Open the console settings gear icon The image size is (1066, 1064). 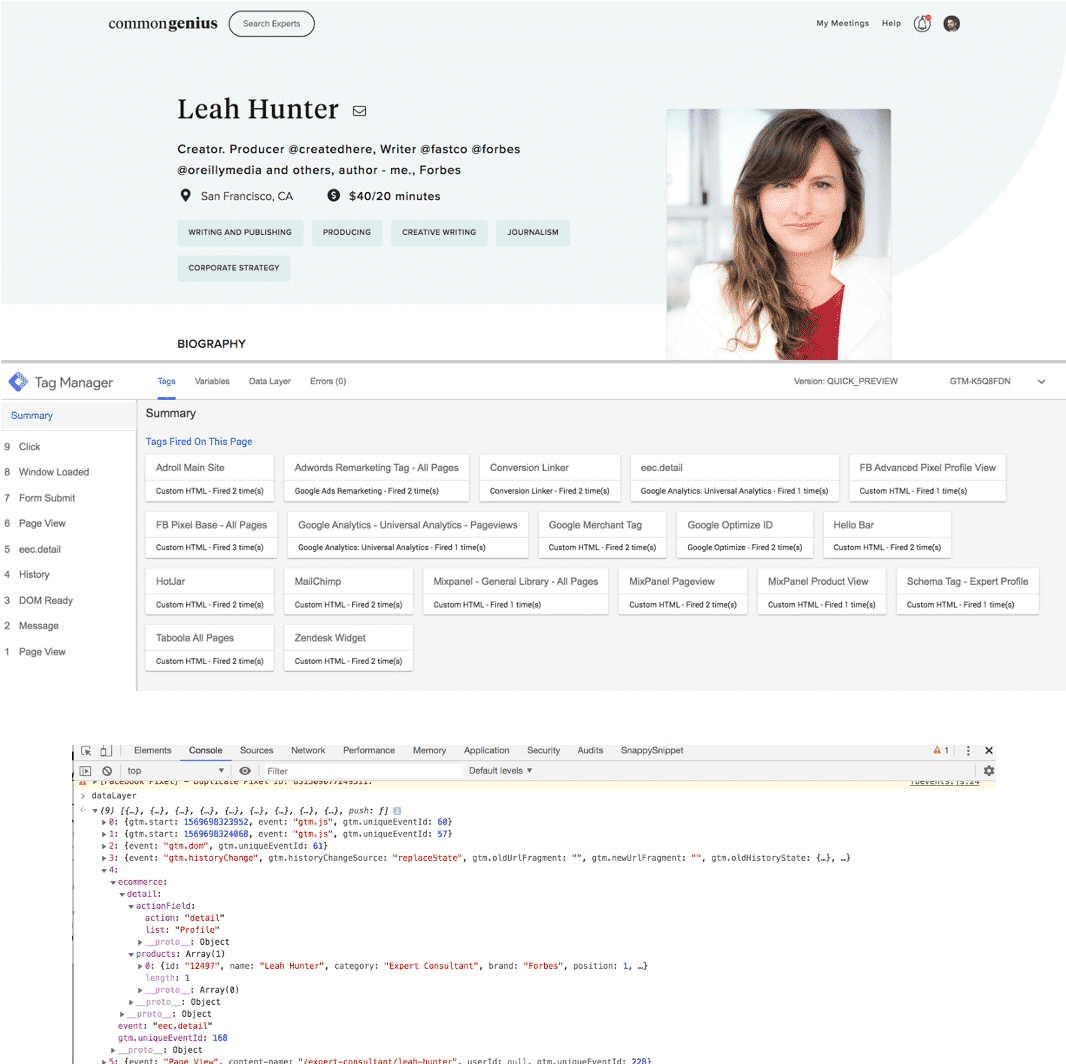[x=988, y=771]
